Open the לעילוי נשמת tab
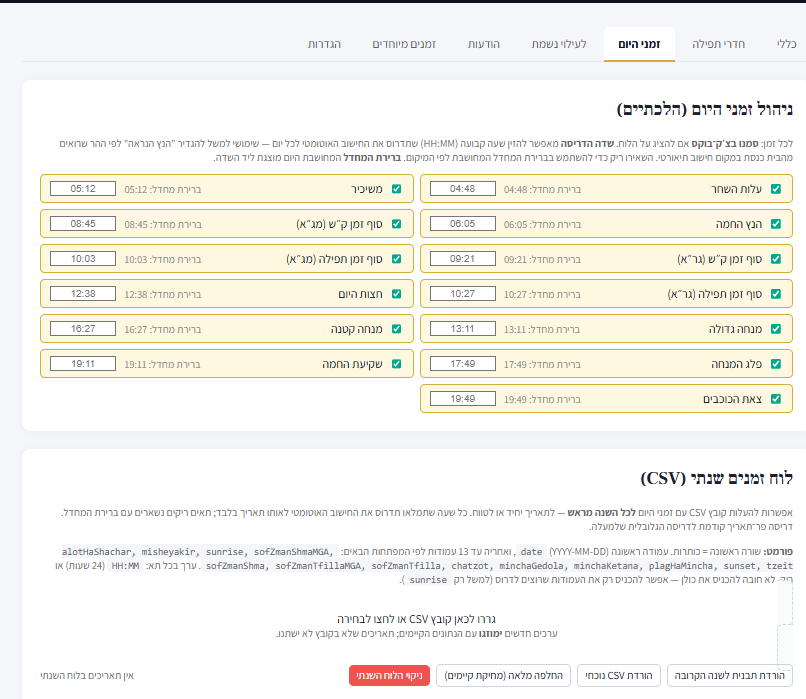The width and height of the screenshot is (806, 699). tap(559, 45)
